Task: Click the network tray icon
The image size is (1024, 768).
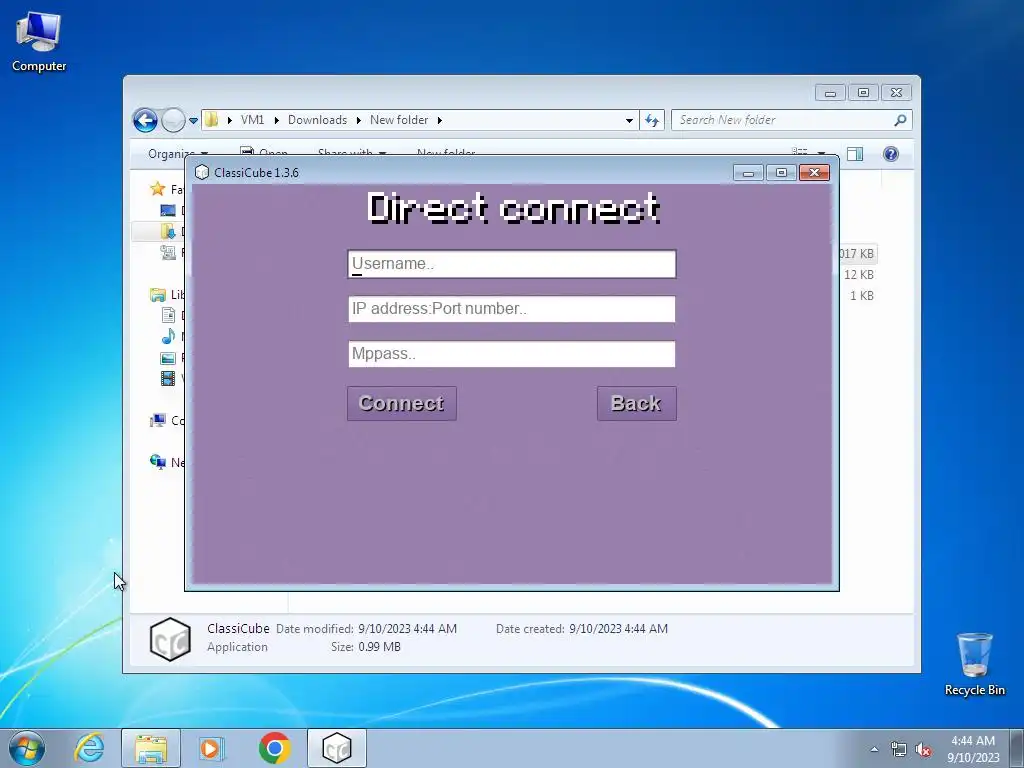Action: [x=899, y=750]
